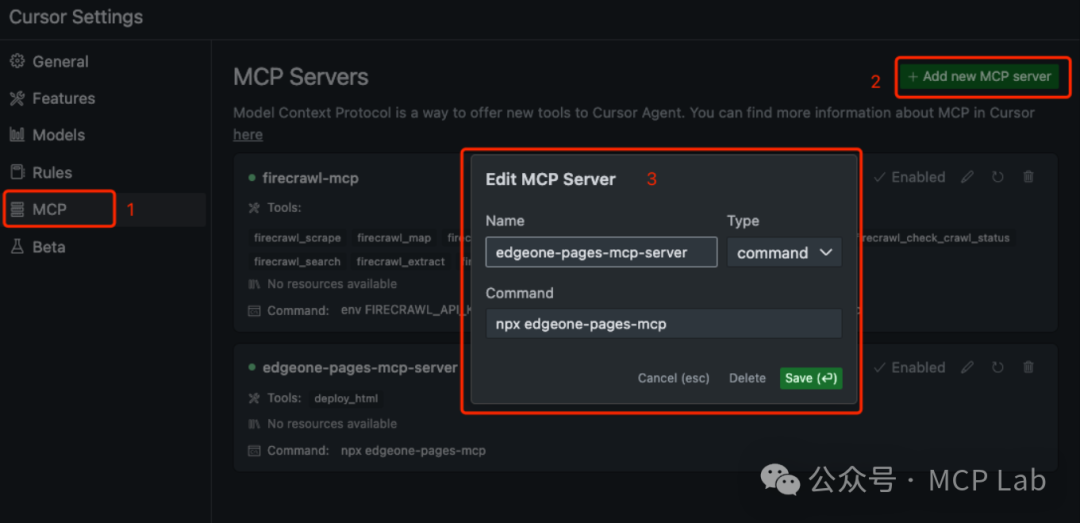This screenshot has width=1080, height=523.
Task: Click the MCP server stack icon
Action: point(17,209)
